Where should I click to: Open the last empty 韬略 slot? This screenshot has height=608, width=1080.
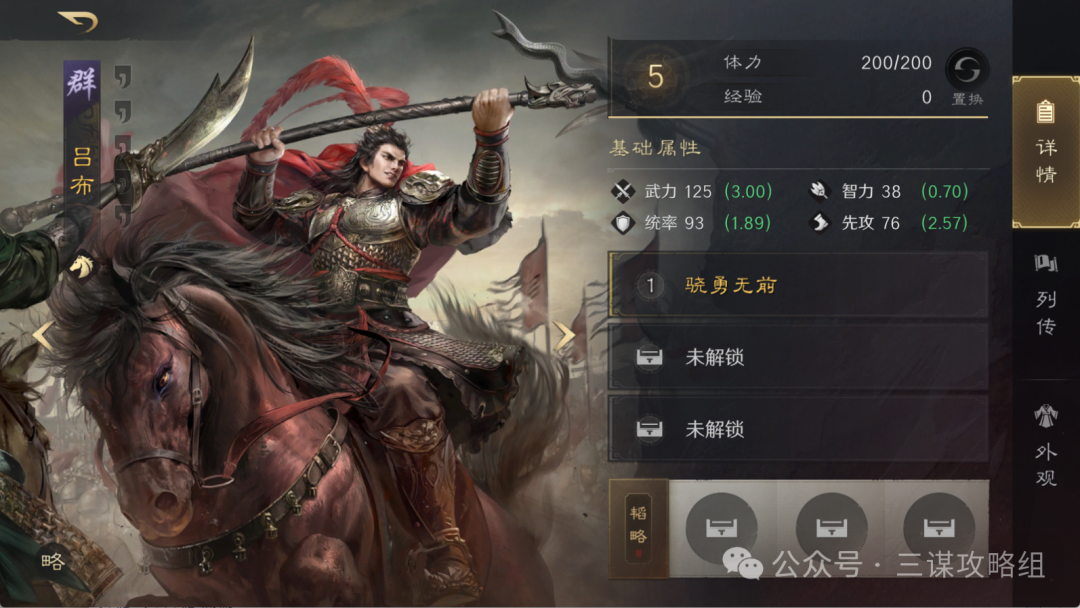938,528
